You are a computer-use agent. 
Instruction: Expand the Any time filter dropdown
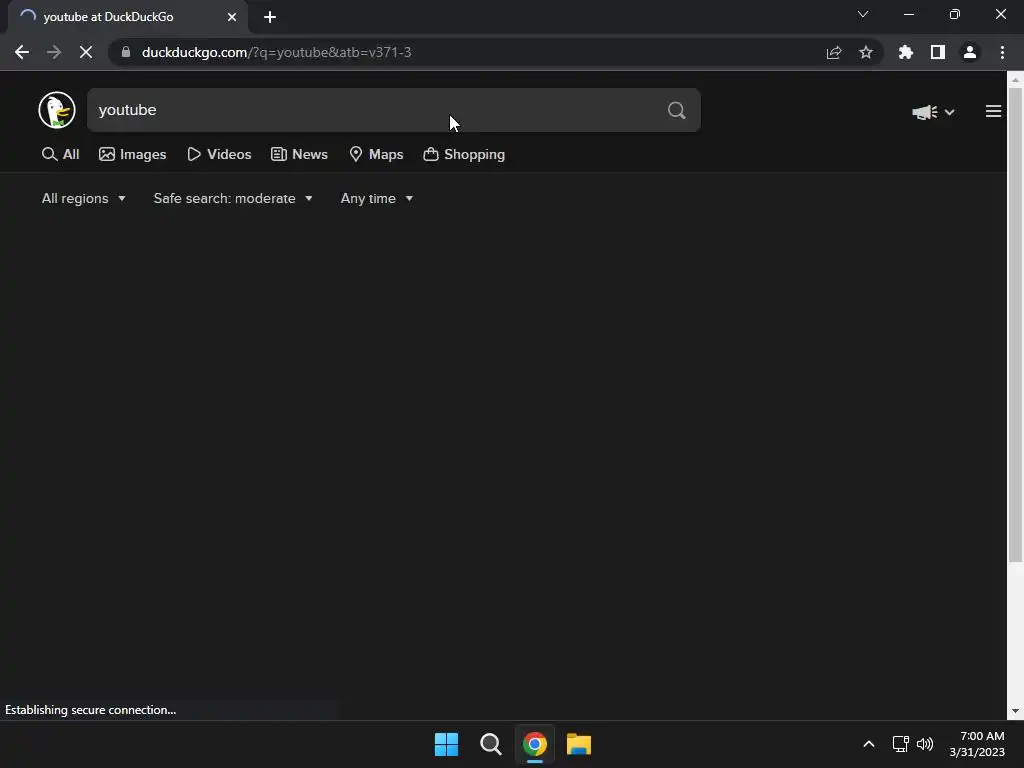coord(377,199)
